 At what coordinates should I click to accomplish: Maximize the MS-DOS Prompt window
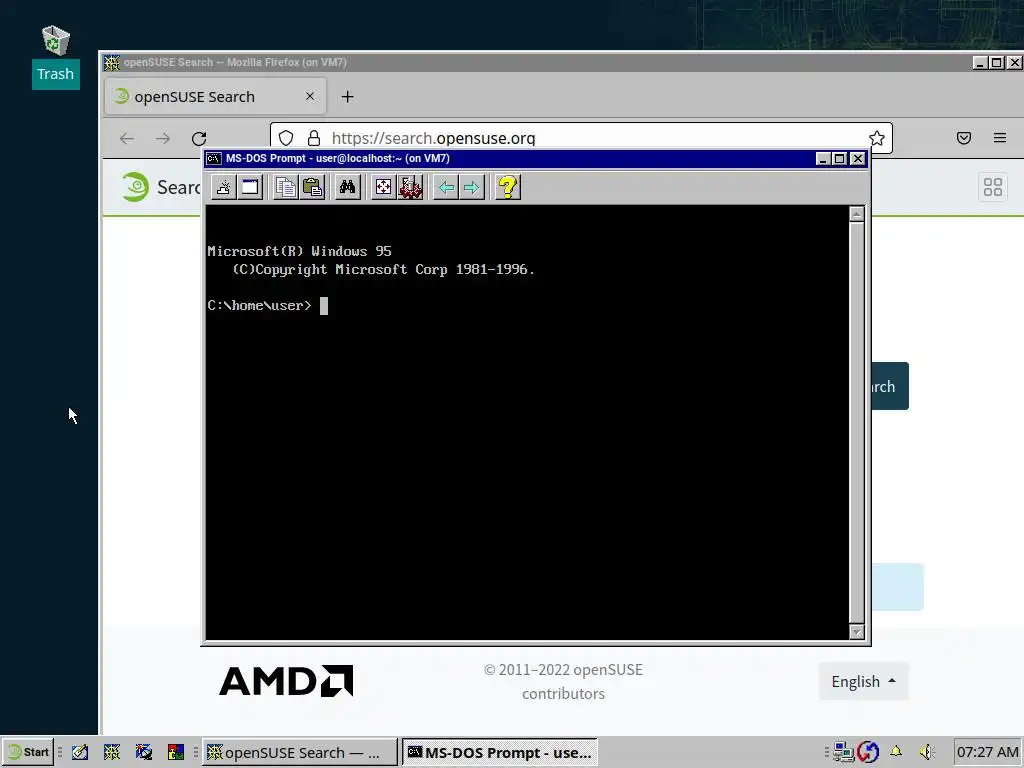coord(840,158)
